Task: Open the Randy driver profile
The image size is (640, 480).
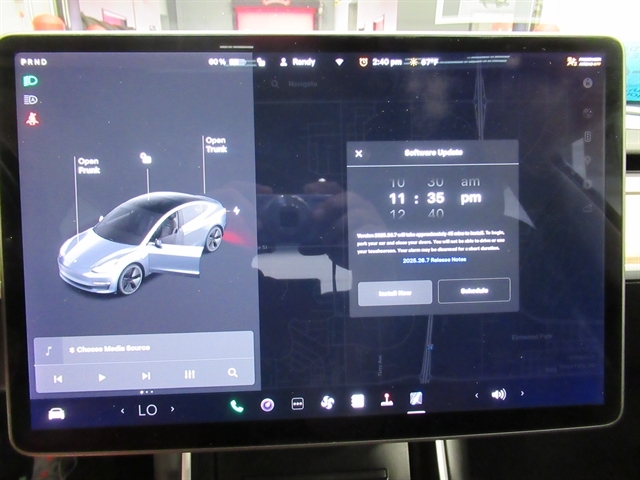Action: pos(298,62)
